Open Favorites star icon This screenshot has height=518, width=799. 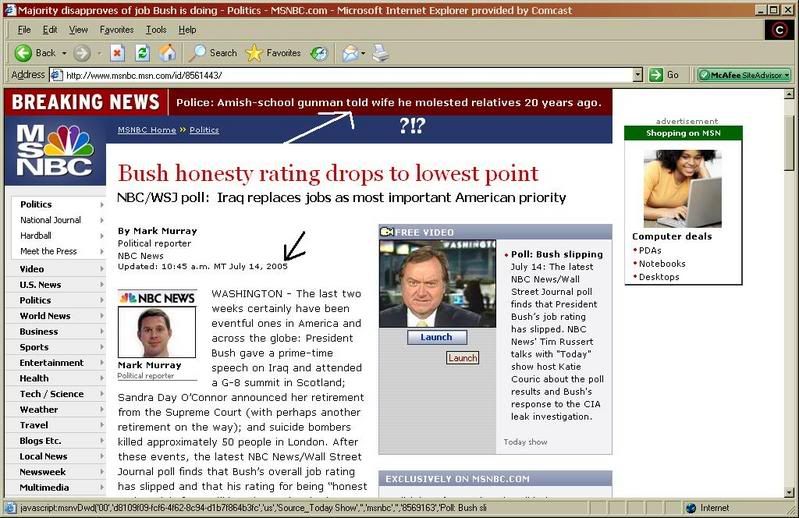[x=254, y=53]
